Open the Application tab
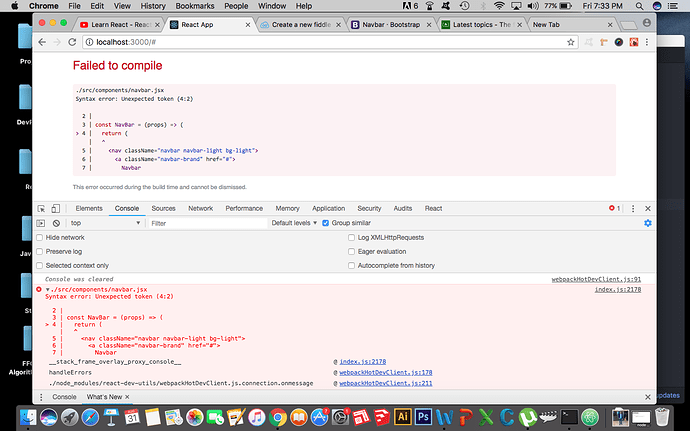 click(x=329, y=209)
